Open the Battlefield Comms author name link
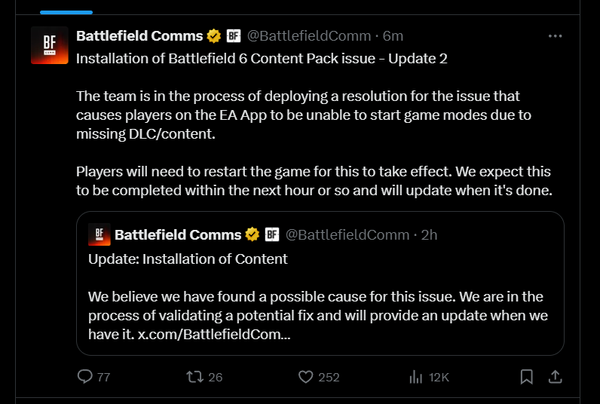 (140, 37)
